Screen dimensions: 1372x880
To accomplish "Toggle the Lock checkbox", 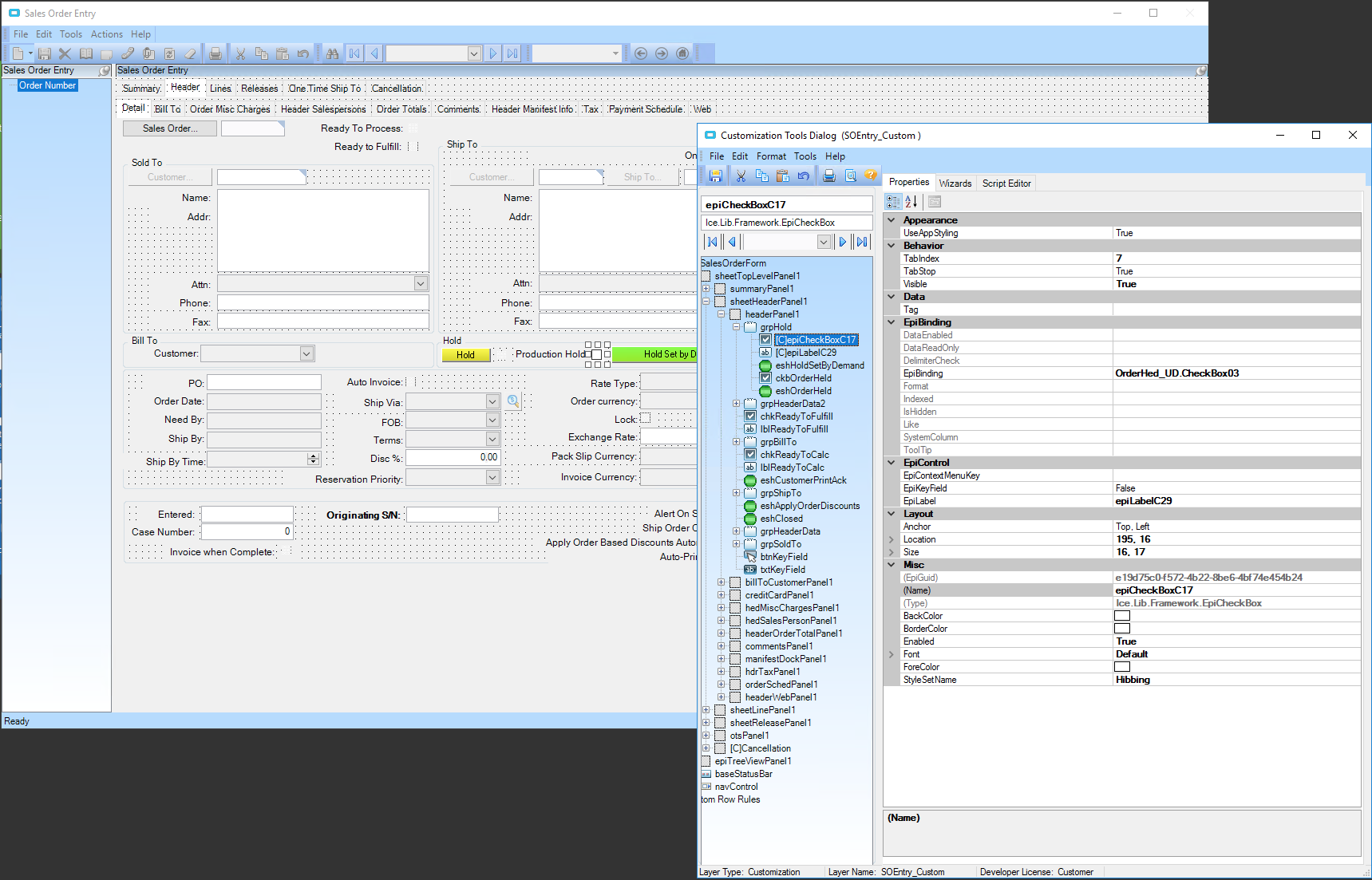I will click(646, 418).
